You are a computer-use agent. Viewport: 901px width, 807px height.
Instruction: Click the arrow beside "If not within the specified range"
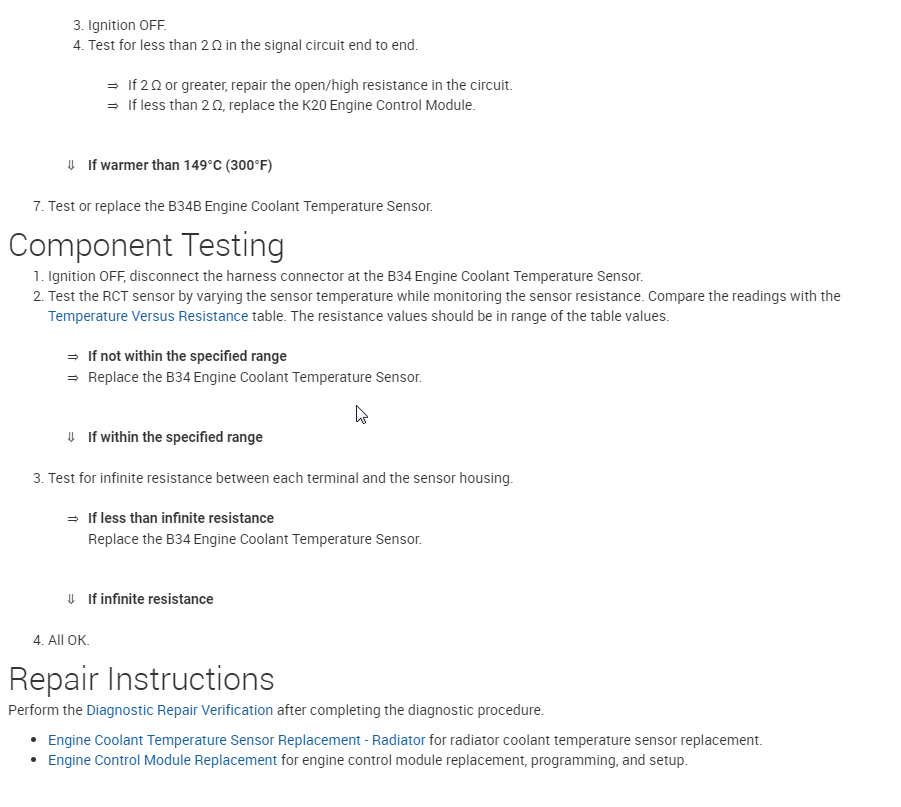72,356
